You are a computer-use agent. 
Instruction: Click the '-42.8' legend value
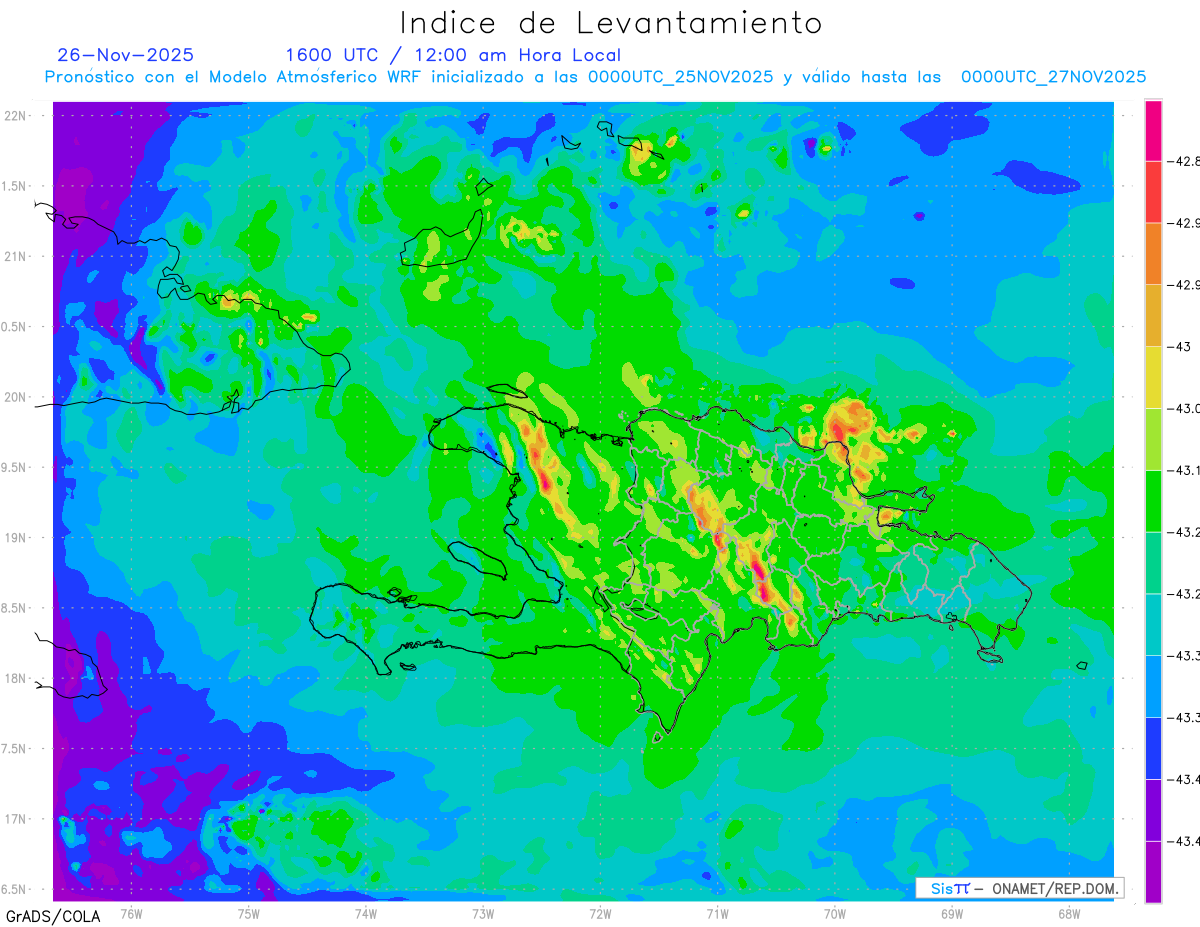[x=1184, y=160]
